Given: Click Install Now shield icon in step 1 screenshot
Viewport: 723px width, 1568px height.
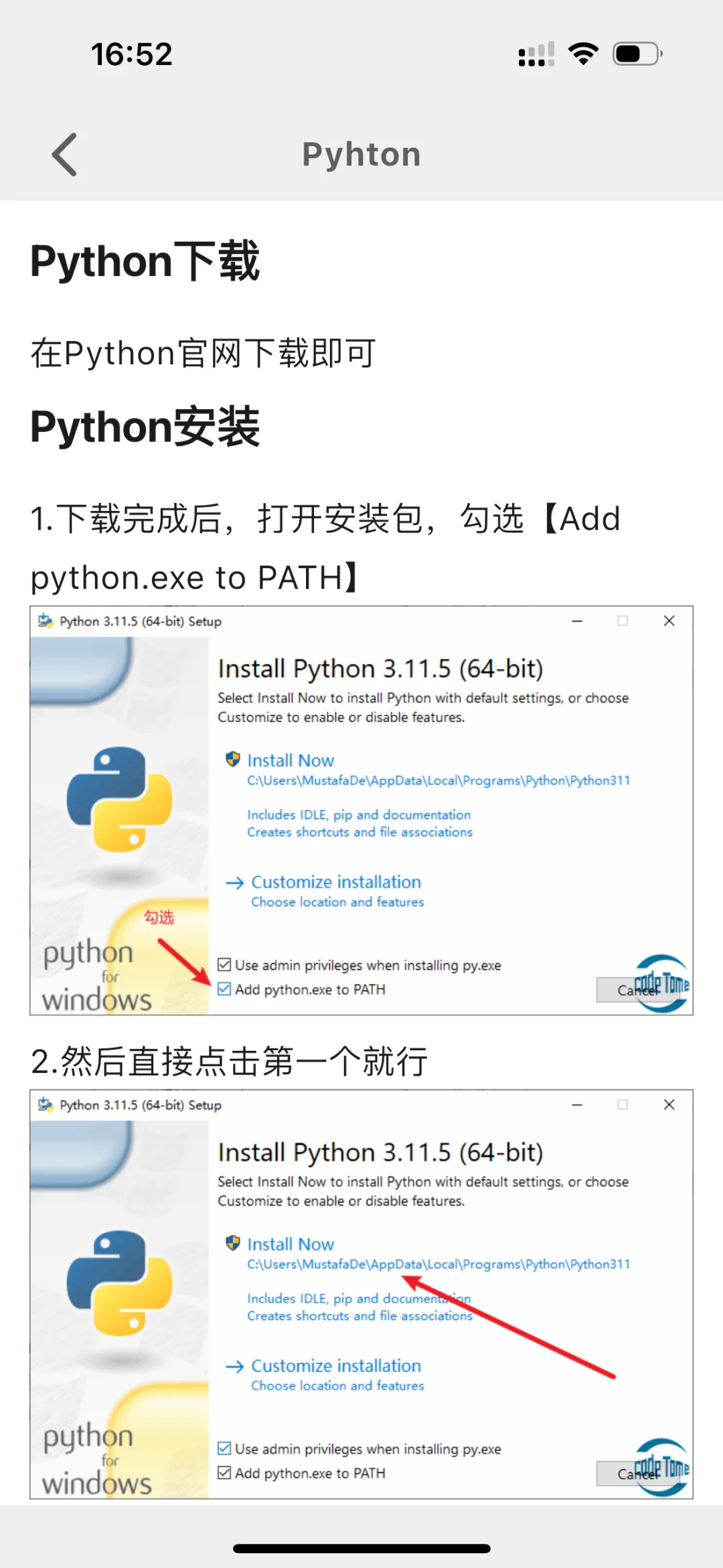Looking at the screenshot, I should pos(233,760).
